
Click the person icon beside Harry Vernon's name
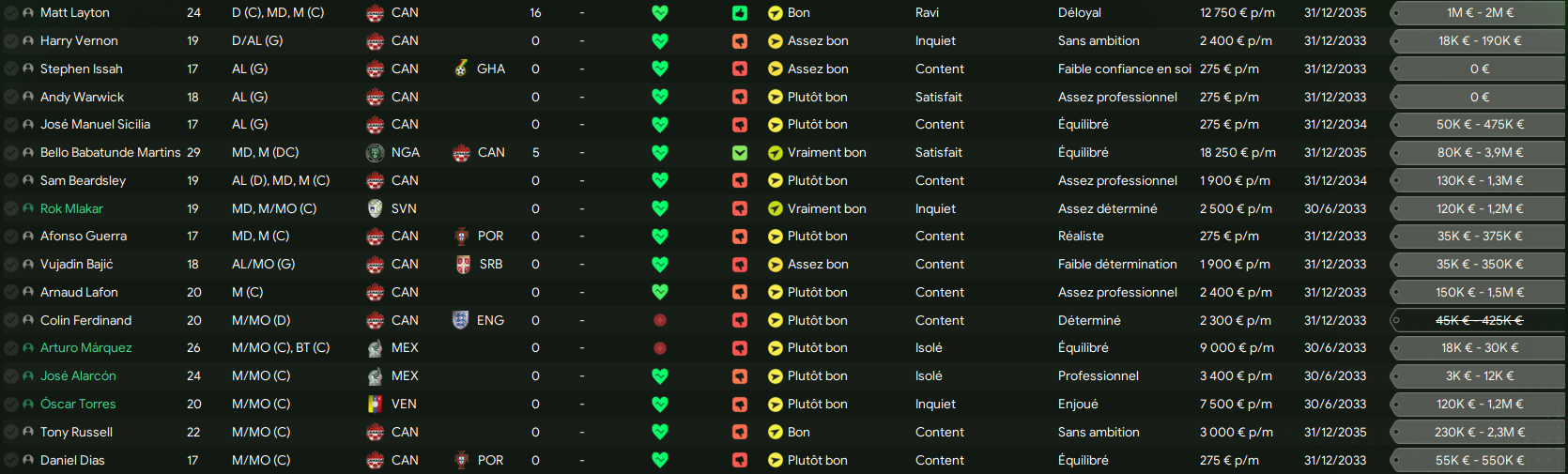pos(28,41)
